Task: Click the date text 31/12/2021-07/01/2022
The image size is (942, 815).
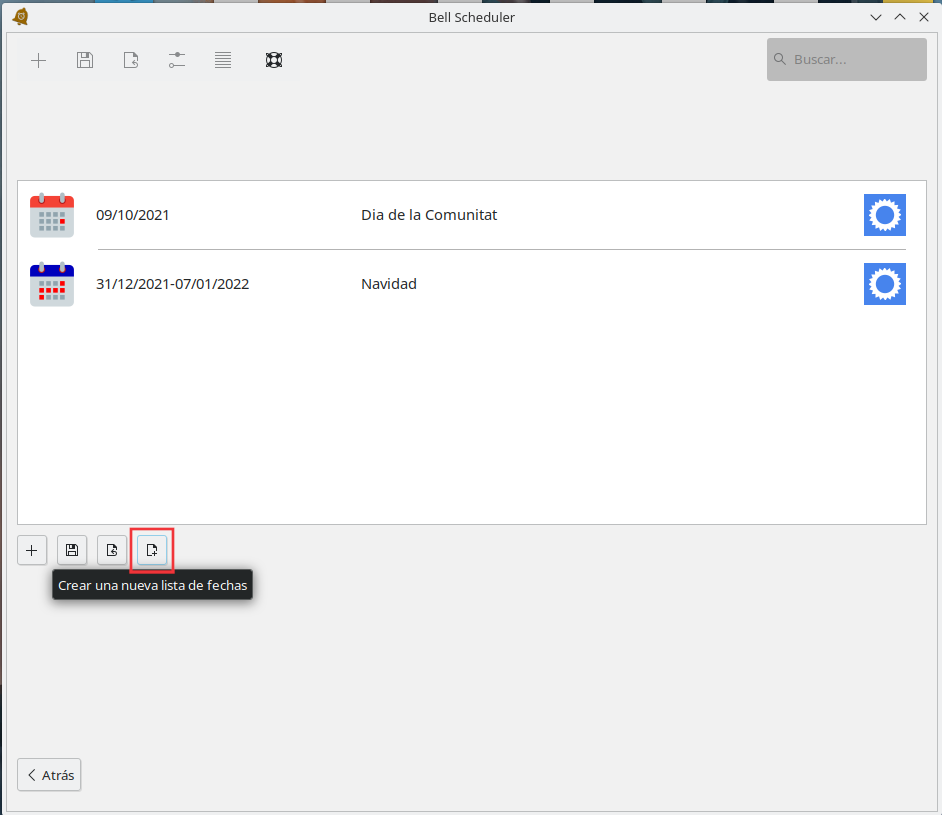Action: (172, 284)
